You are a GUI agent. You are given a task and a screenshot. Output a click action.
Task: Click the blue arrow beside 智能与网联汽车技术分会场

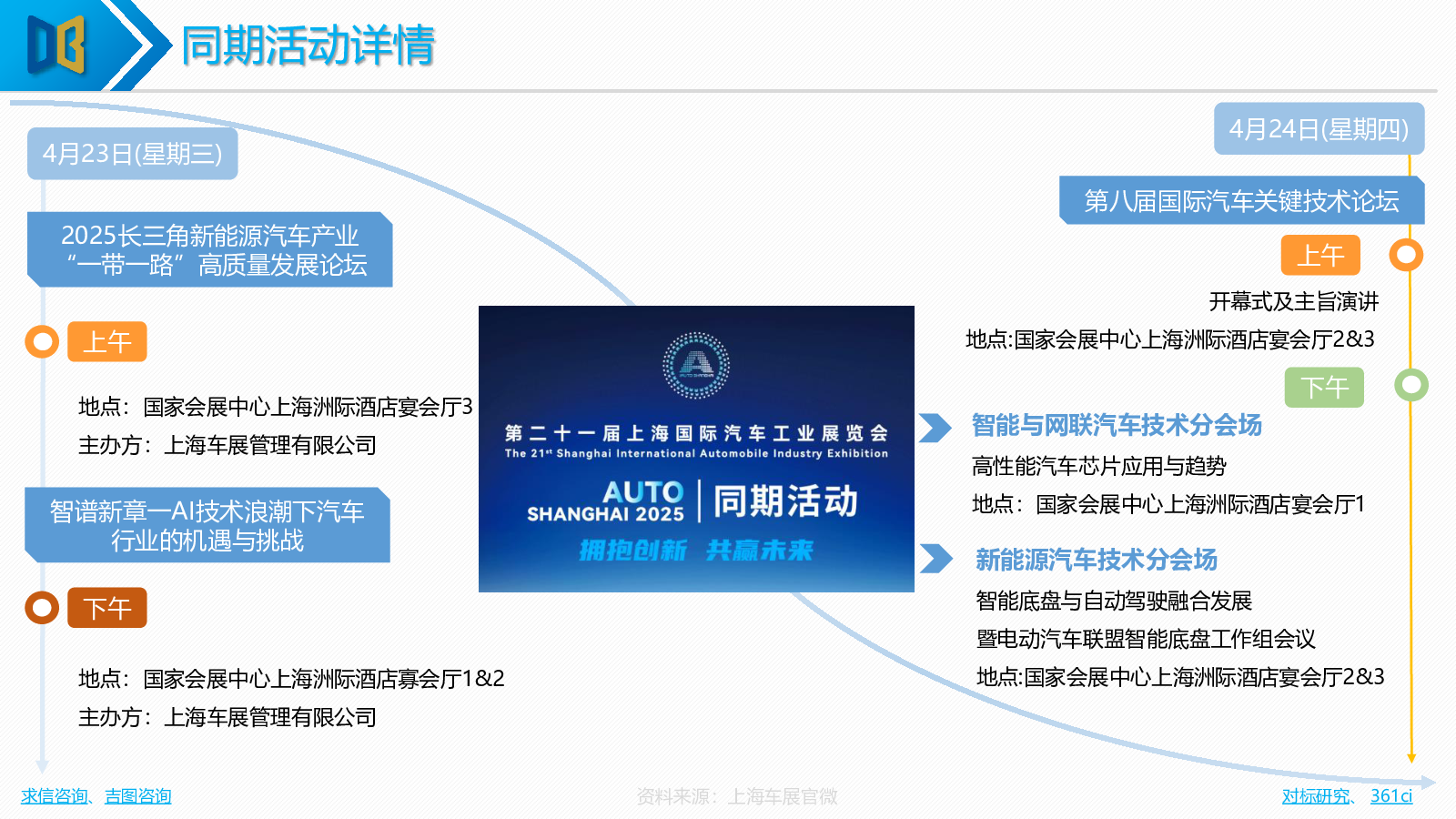[x=935, y=428]
